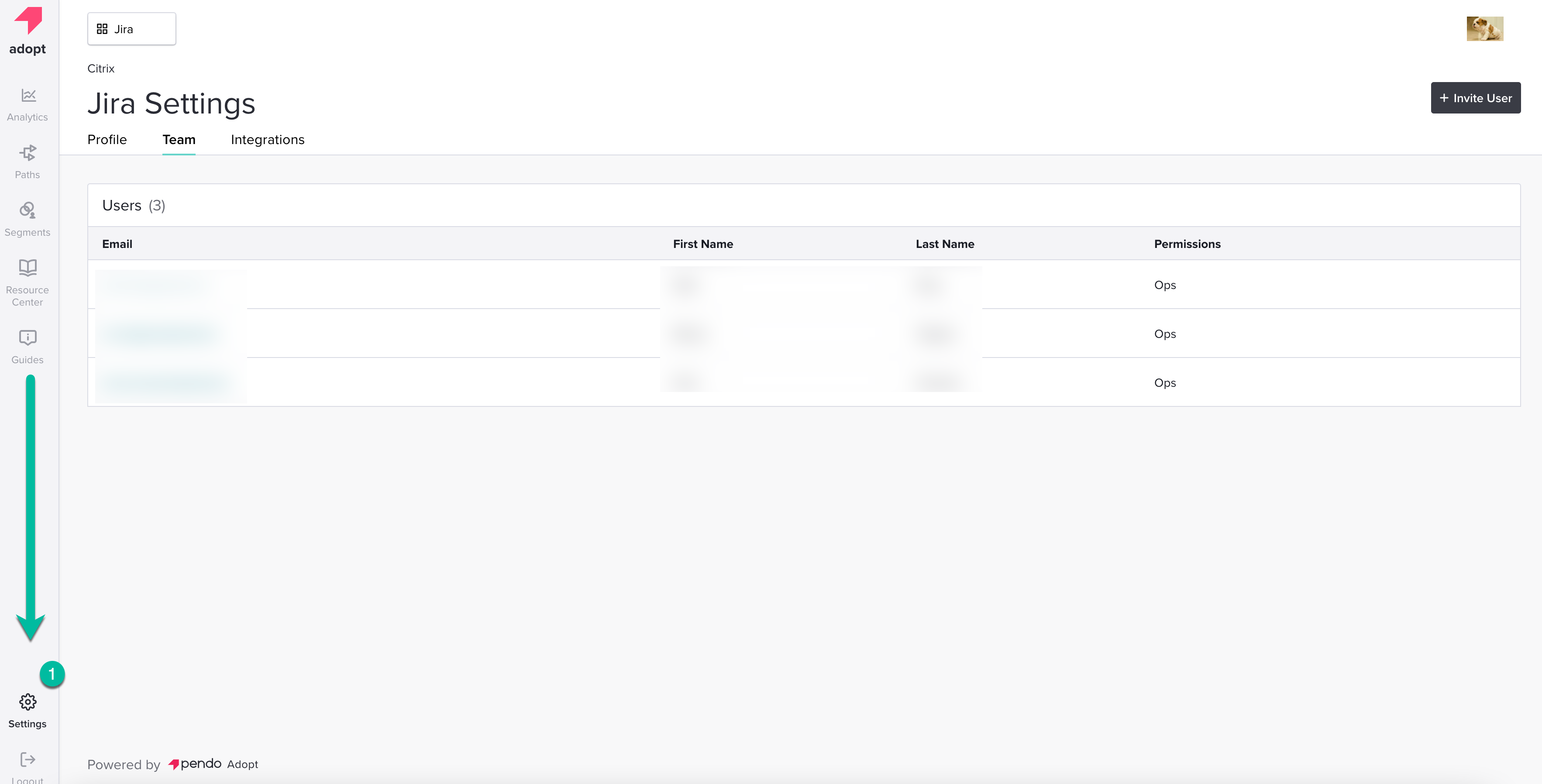This screenshot has height=784, width=1542.
Task: Sort by the Email column header
Action: tap(117, 244)
